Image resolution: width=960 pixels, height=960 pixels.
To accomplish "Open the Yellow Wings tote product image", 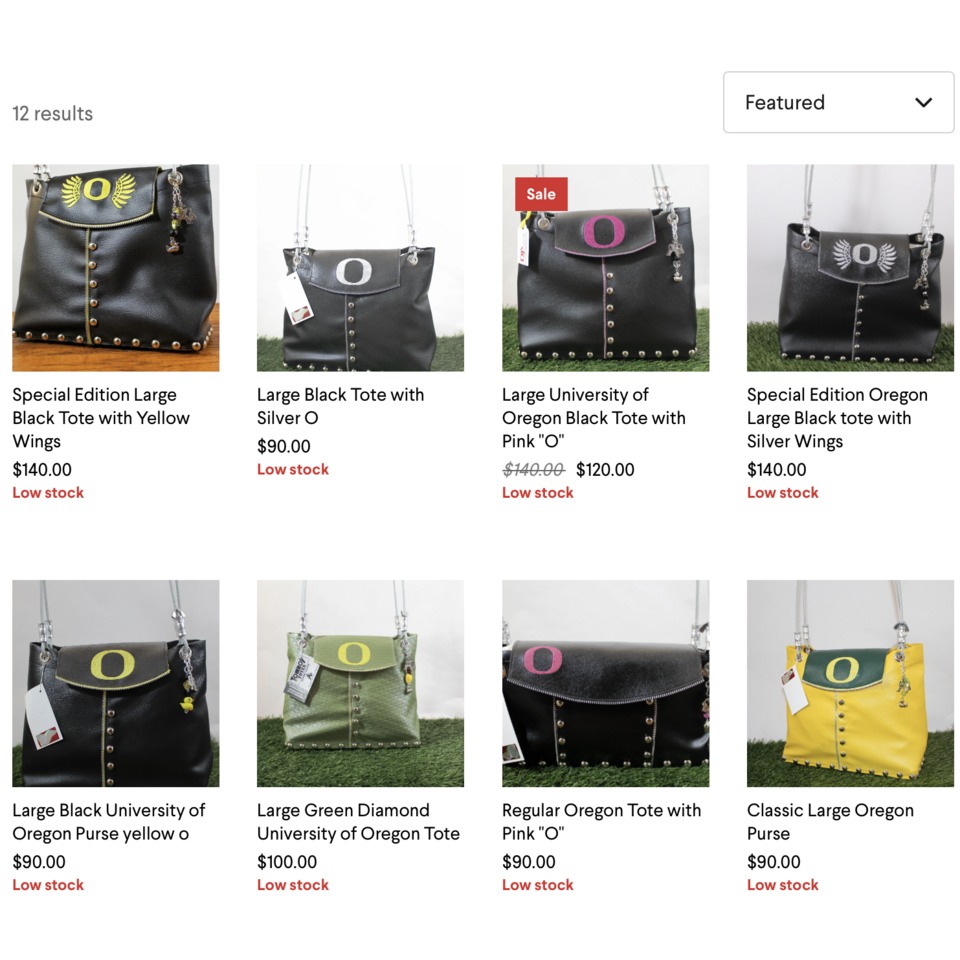I will click(x=116, y=268).
